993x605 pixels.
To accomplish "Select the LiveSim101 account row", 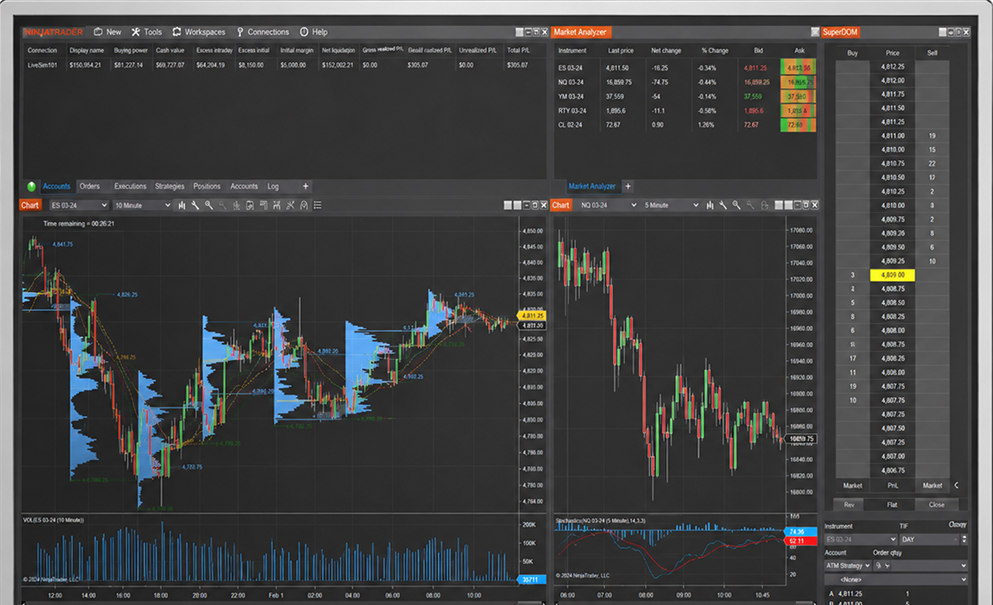I will point(284,65).
